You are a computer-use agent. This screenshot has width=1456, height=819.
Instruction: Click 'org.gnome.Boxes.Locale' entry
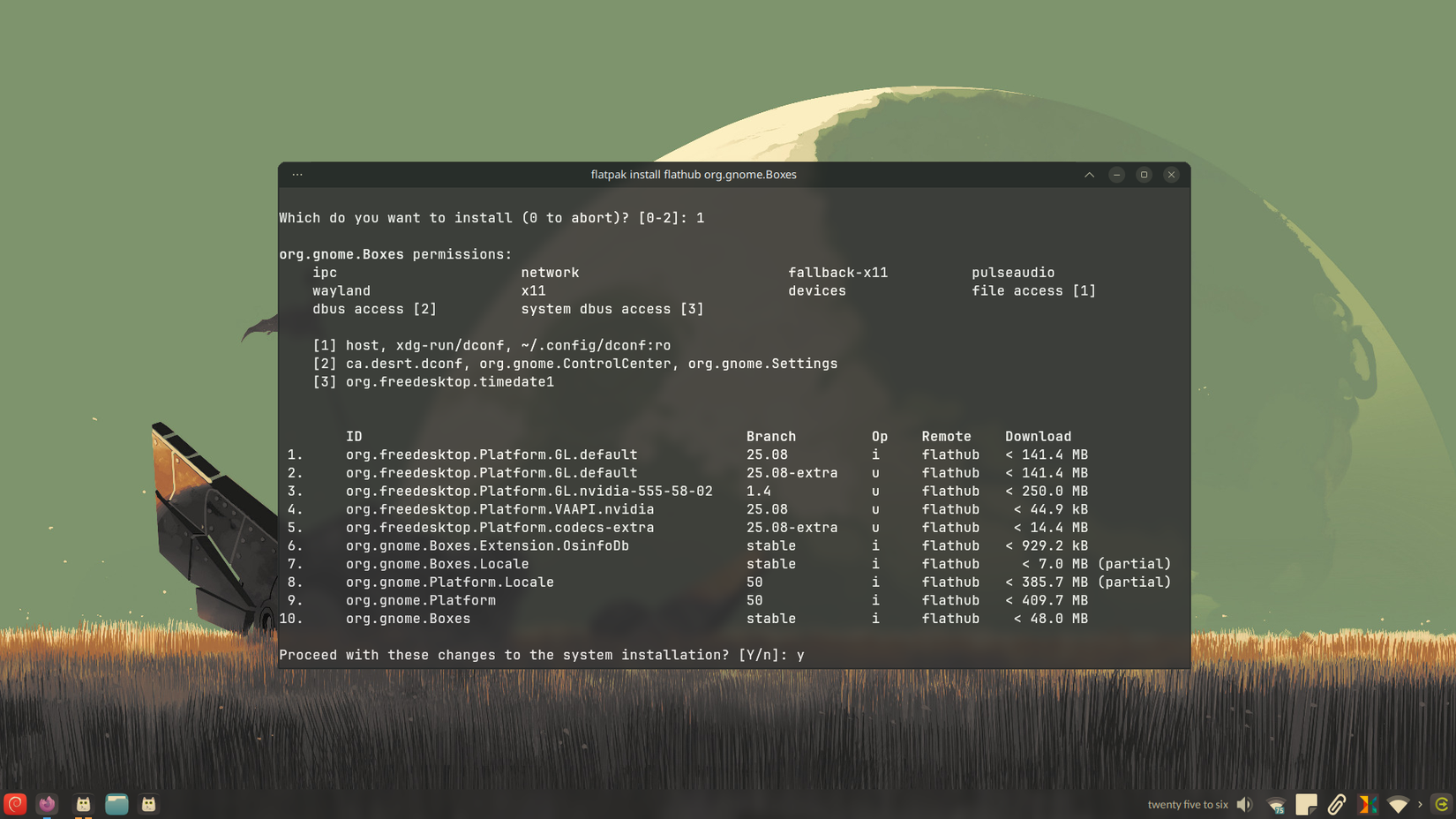pos(438,564)
